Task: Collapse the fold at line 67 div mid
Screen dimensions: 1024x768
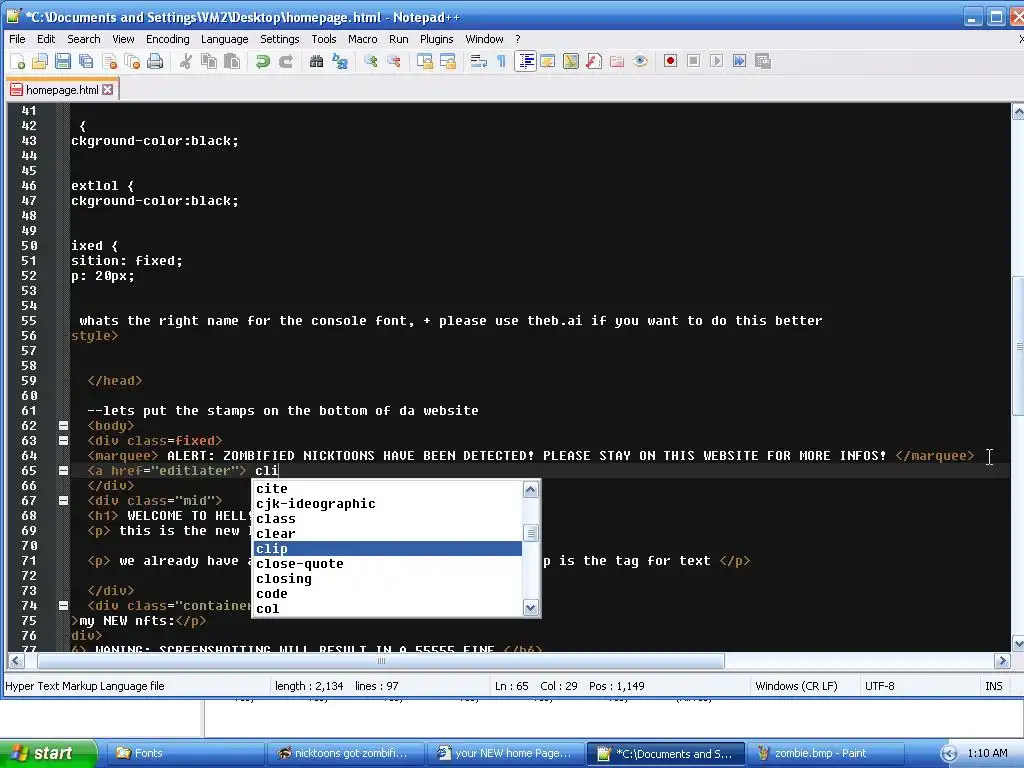Action: tap(63, 501)
